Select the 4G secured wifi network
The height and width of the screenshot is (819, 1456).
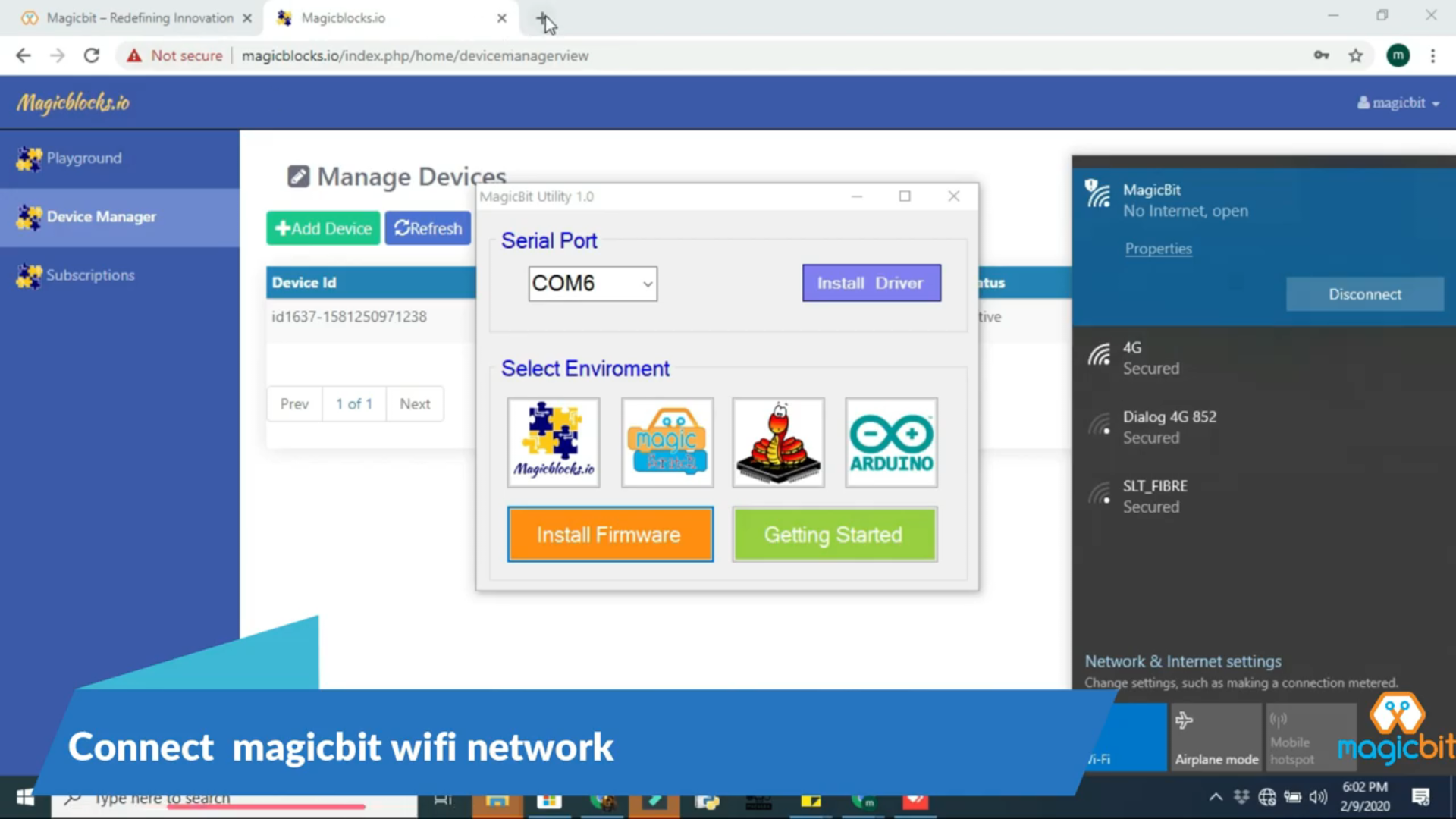coord(1263,358)
